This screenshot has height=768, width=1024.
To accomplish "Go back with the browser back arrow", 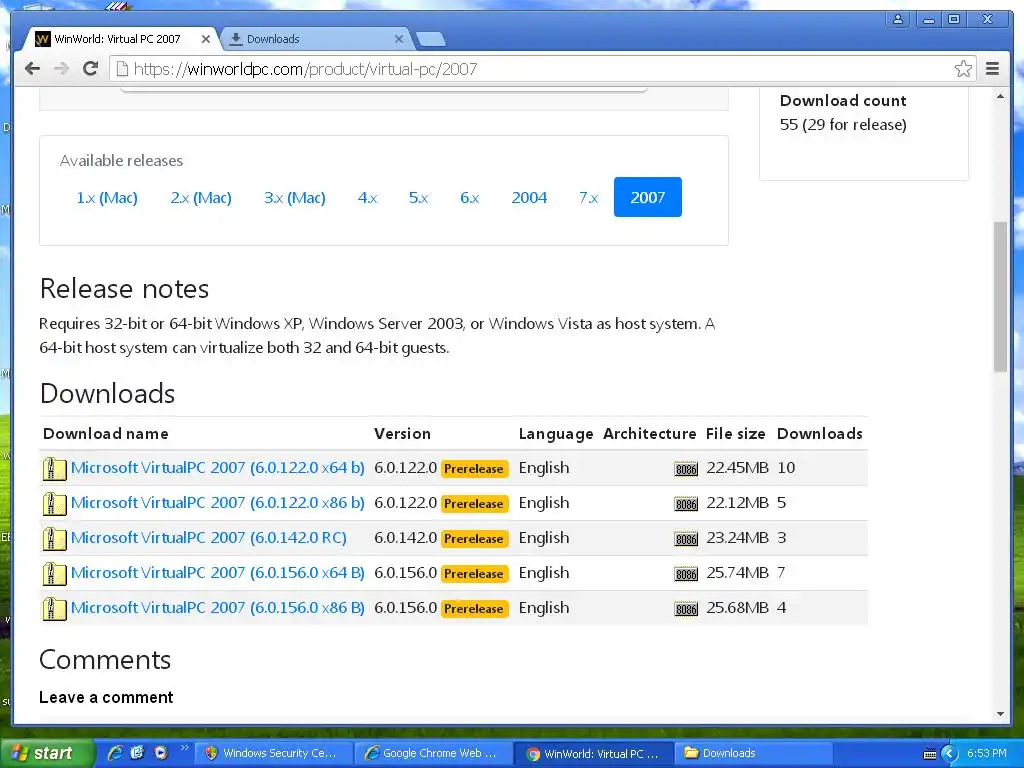I will pos(32,69).
